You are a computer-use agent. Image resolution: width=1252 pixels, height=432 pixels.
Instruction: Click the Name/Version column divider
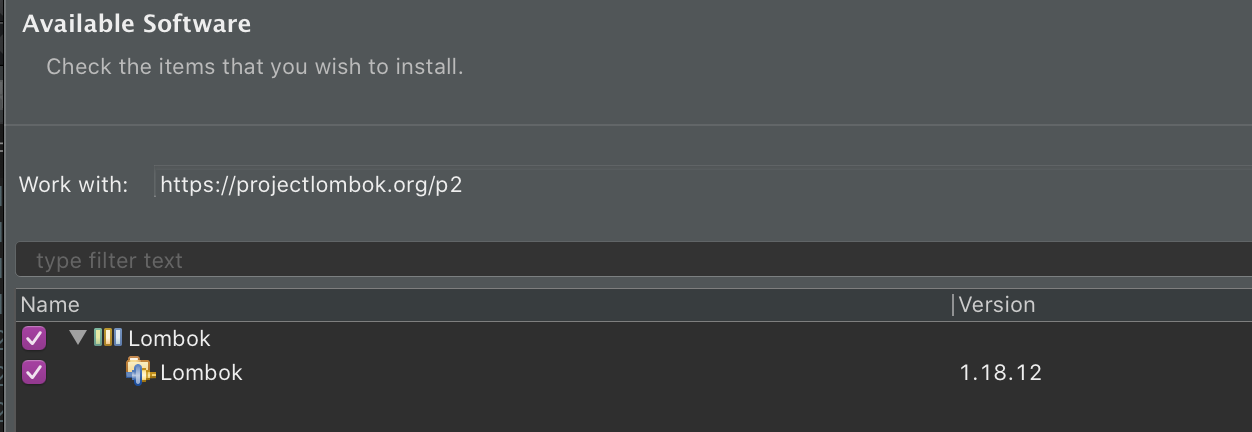point(953,305)
